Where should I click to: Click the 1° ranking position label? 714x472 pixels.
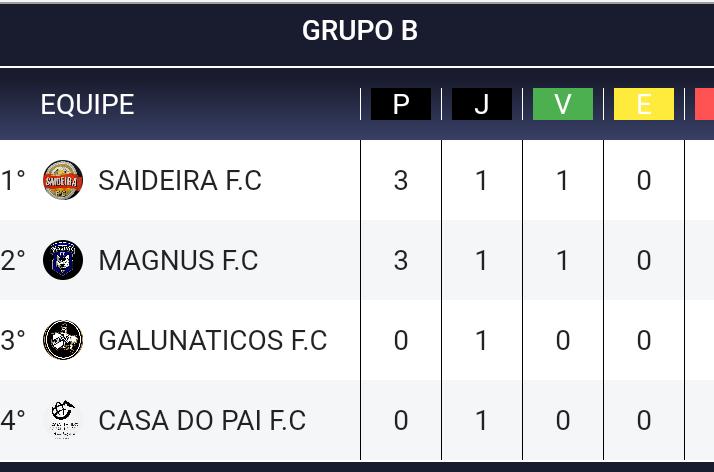coord(13,180)
